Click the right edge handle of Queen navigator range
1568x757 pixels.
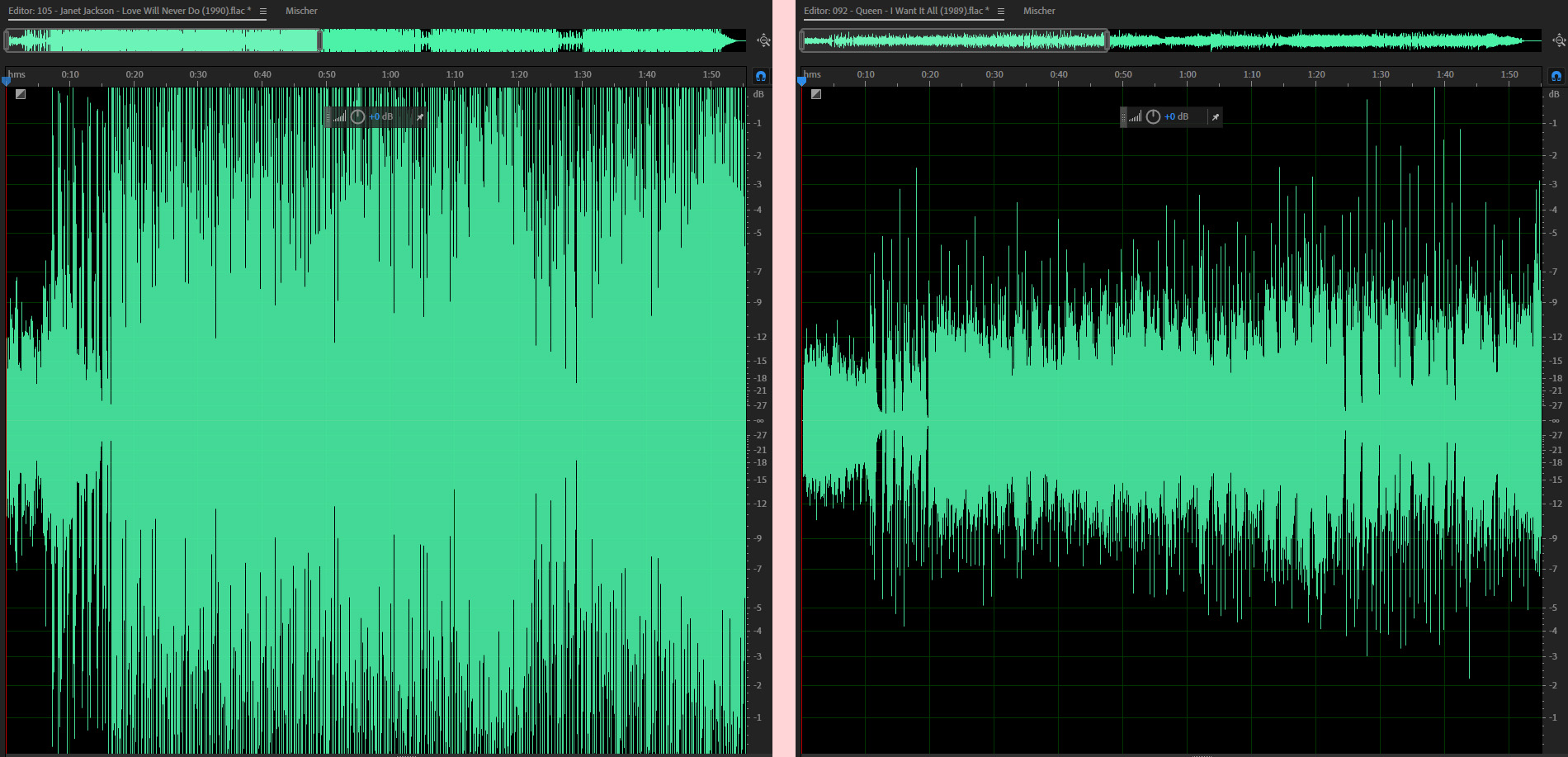pos(1107,40)
